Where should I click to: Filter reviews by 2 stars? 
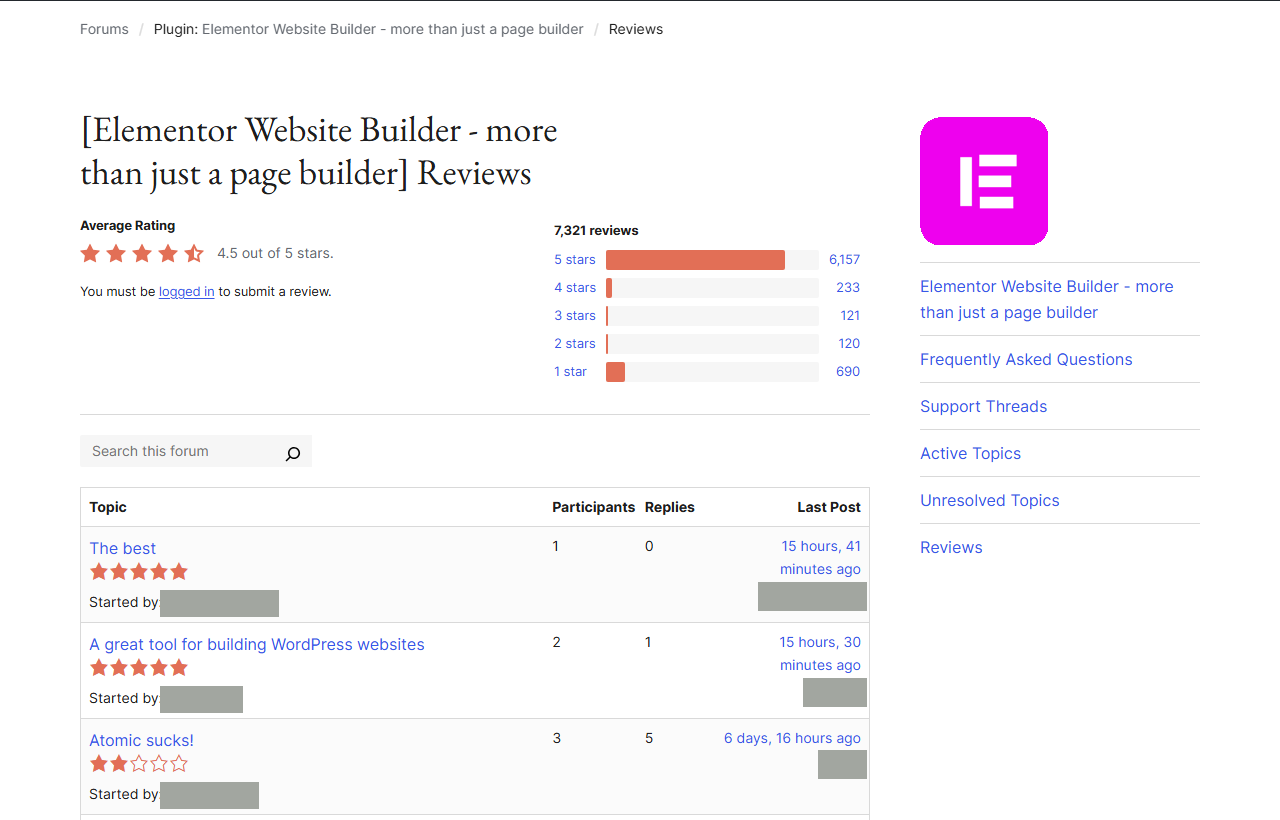pos(575,343)
